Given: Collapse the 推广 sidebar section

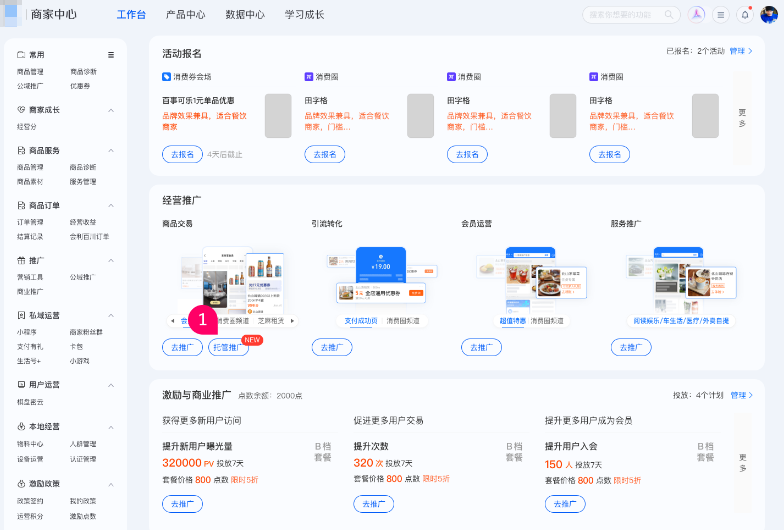Looking at the screenshot, I should pyautogui.click(x=111, y=260).
